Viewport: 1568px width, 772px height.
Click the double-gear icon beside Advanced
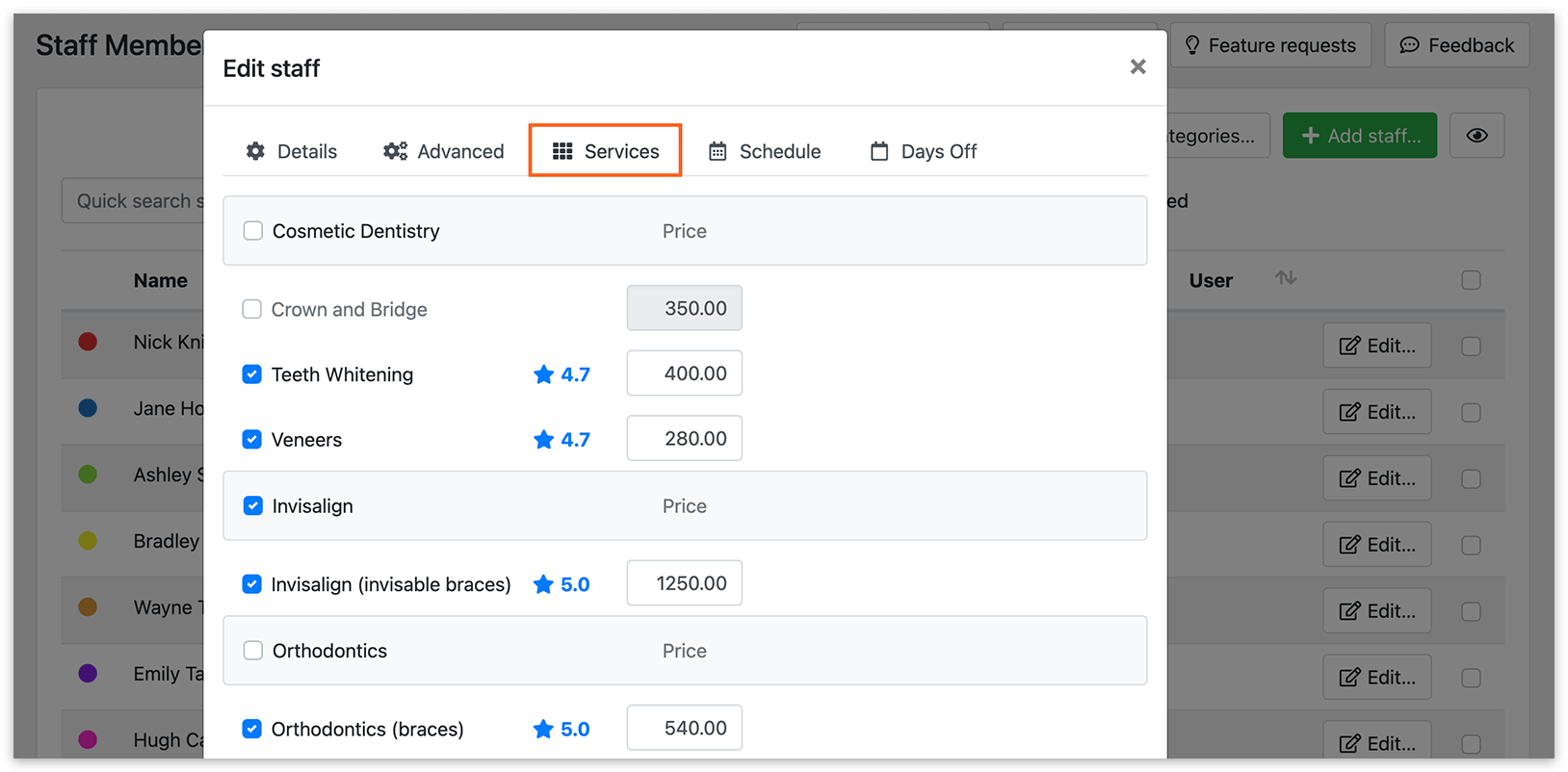pos(395,151)
